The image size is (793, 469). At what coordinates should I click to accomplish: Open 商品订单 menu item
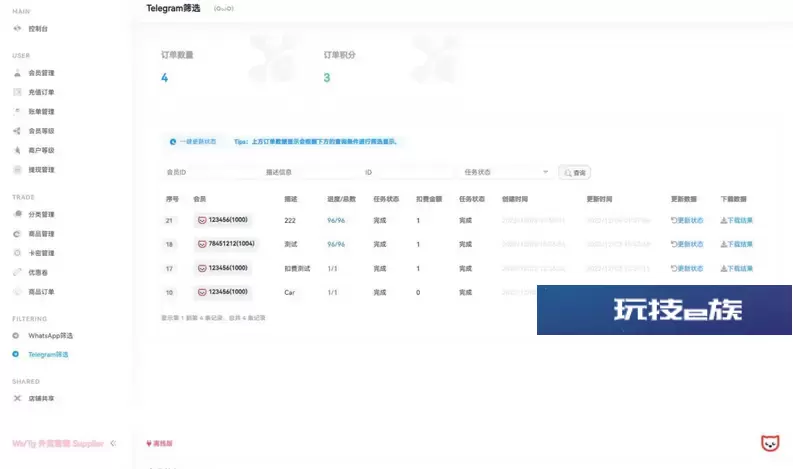pyautogui.click(x=41, y=291)
